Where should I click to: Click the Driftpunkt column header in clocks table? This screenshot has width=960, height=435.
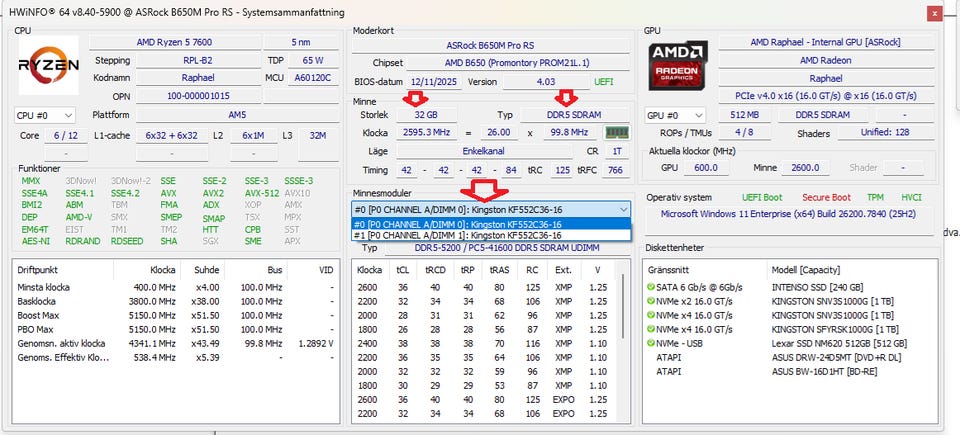[x=44, y=270]
